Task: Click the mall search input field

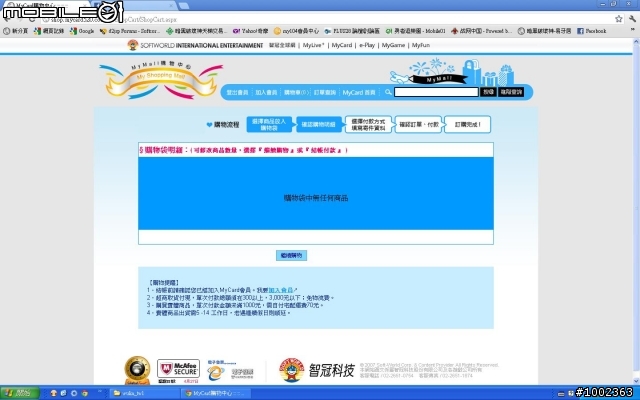Action: tap(436, 92)
